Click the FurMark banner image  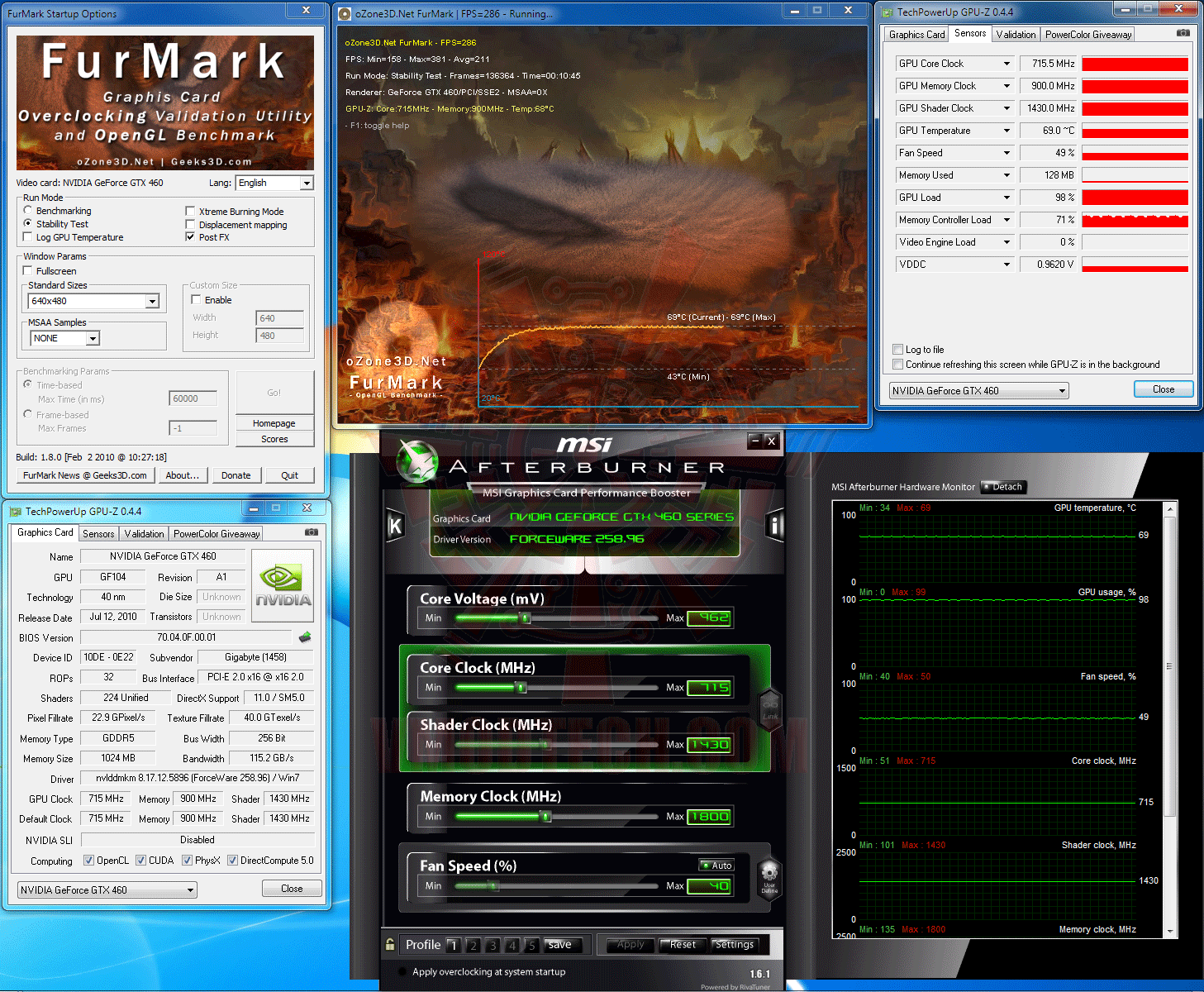[x=165, y=103]
